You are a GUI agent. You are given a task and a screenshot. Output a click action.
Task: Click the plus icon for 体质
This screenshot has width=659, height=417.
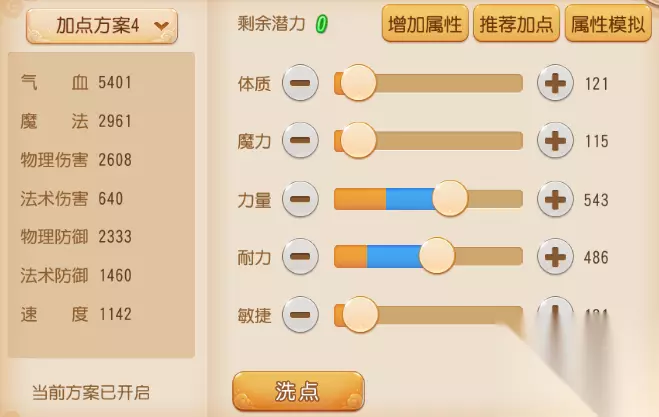pyautogui.click(x=555, y=83)
